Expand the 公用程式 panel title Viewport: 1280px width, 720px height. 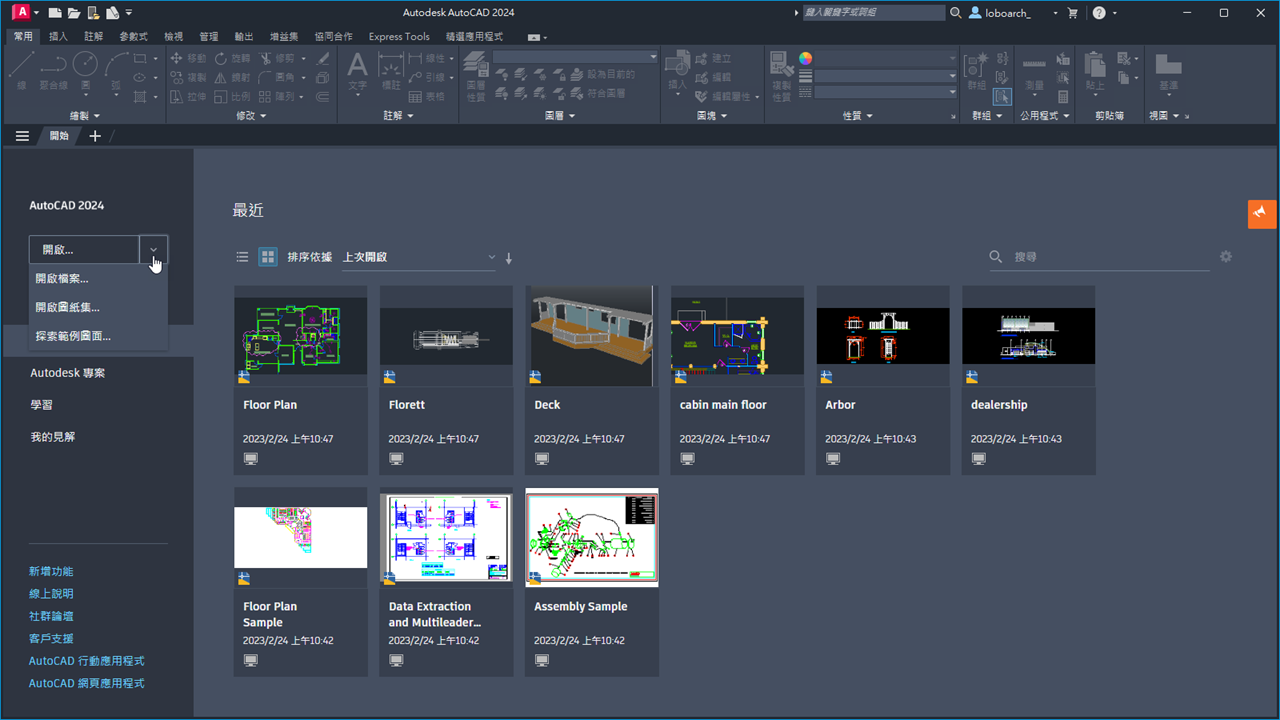click(1045, 116)
